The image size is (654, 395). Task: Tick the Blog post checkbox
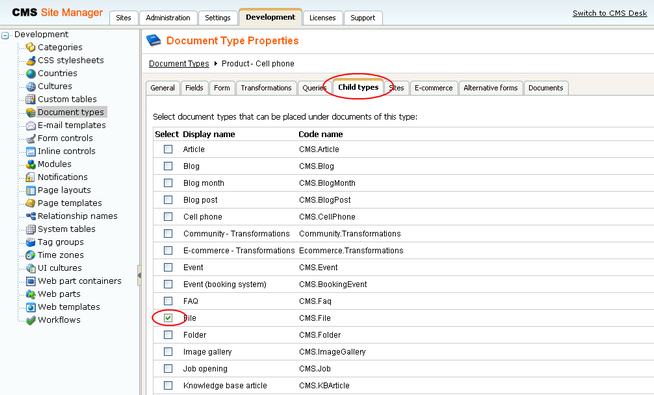168,199
